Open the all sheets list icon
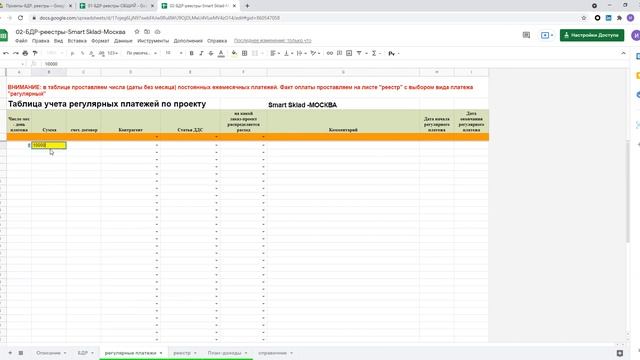The height and width of the screenshot is (360, 640). (21, 353)
